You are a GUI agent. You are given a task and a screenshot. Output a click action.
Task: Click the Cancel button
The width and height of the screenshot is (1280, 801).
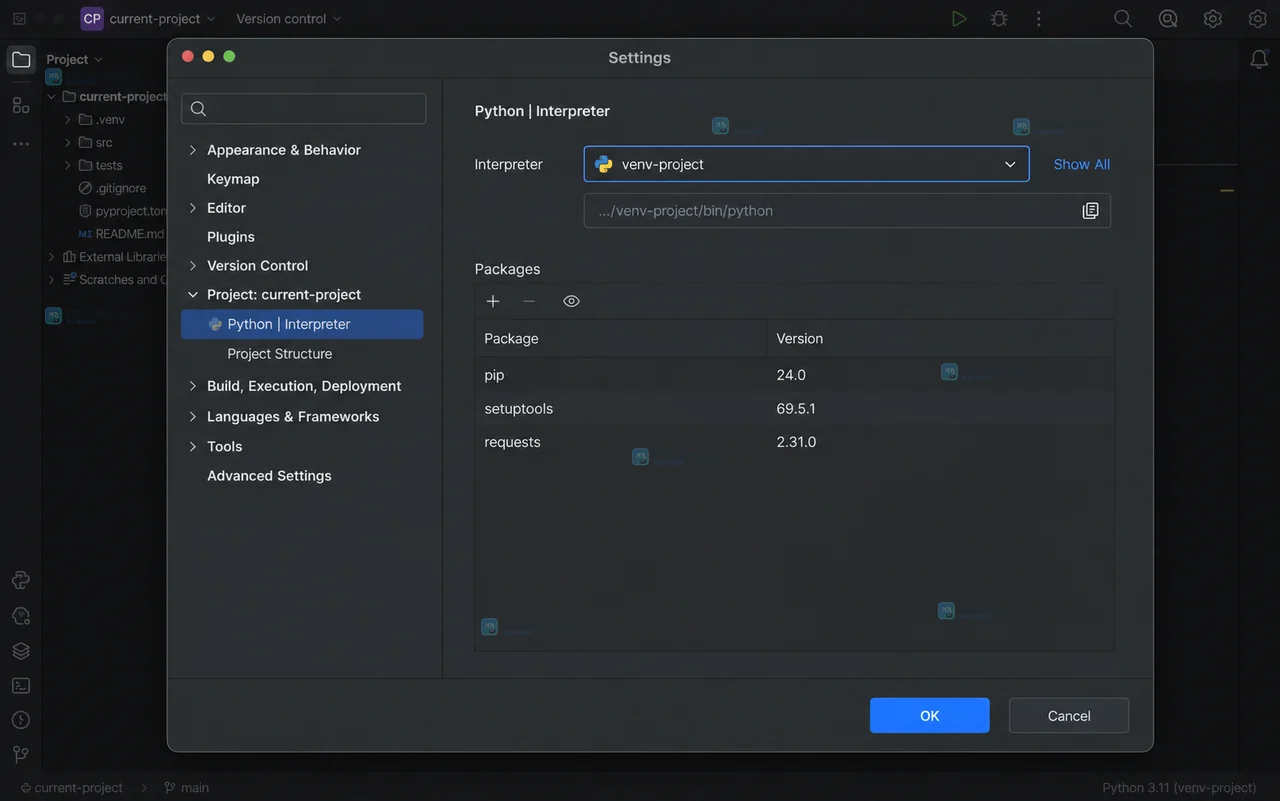pos(1069,716)
